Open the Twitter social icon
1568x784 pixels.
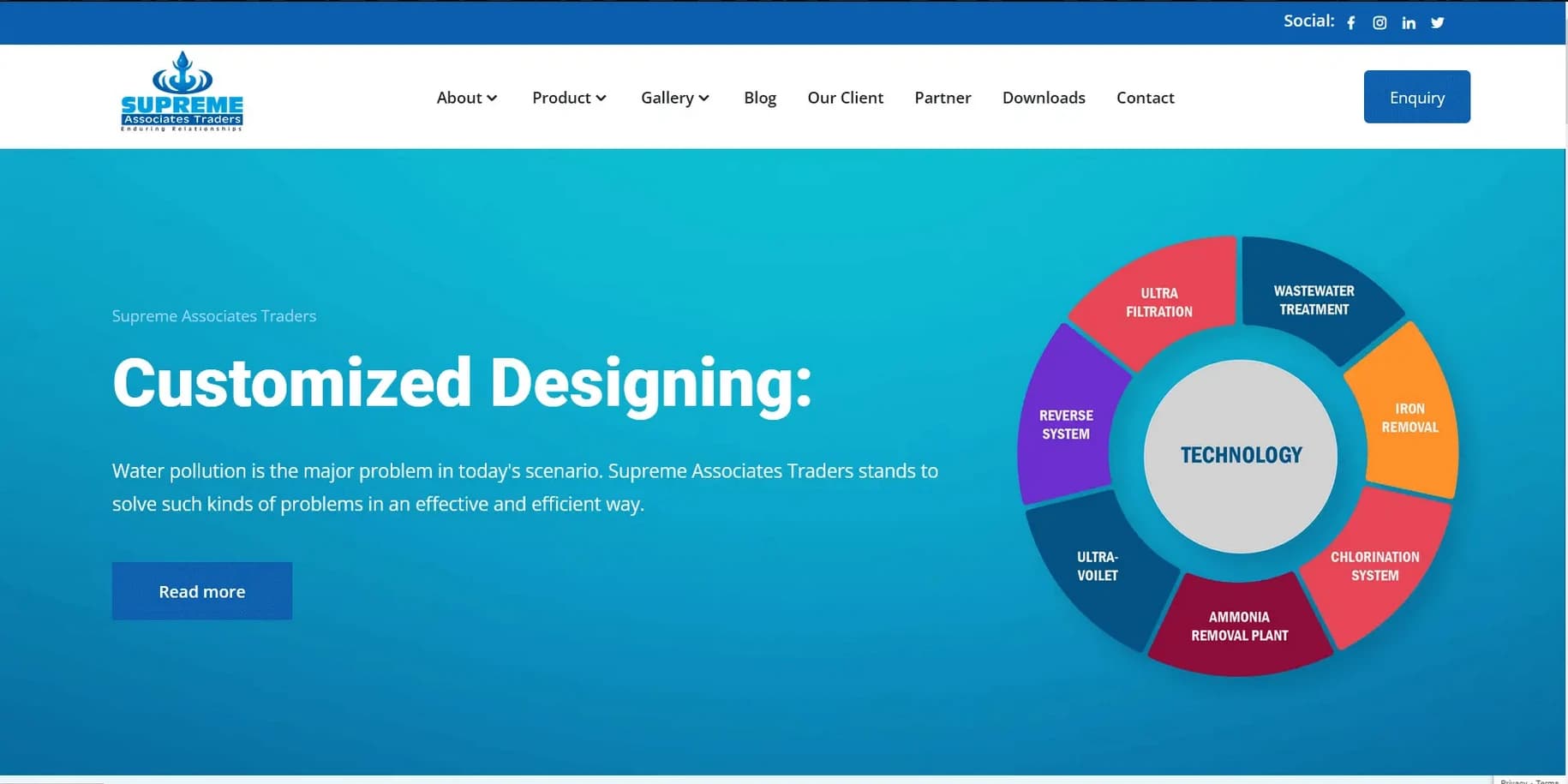1438,23
